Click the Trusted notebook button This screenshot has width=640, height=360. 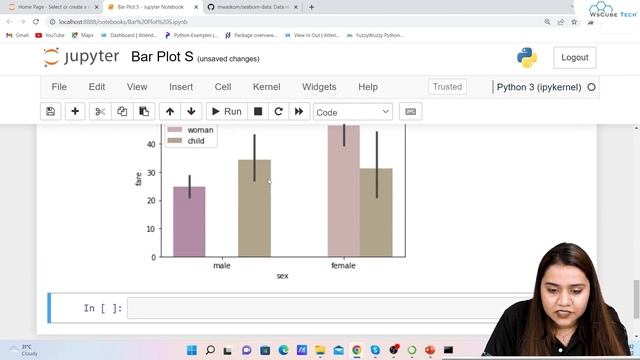click(447, 87)
